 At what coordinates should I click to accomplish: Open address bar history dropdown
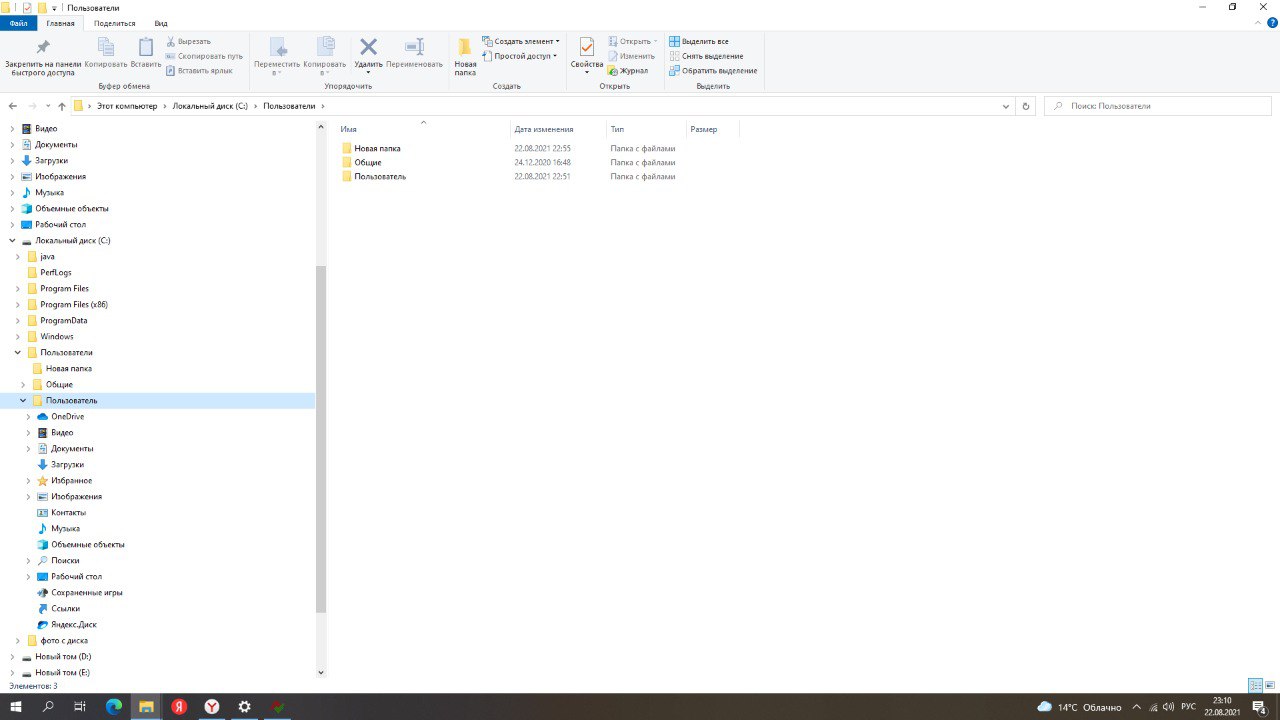click(x=1006, y=106)
